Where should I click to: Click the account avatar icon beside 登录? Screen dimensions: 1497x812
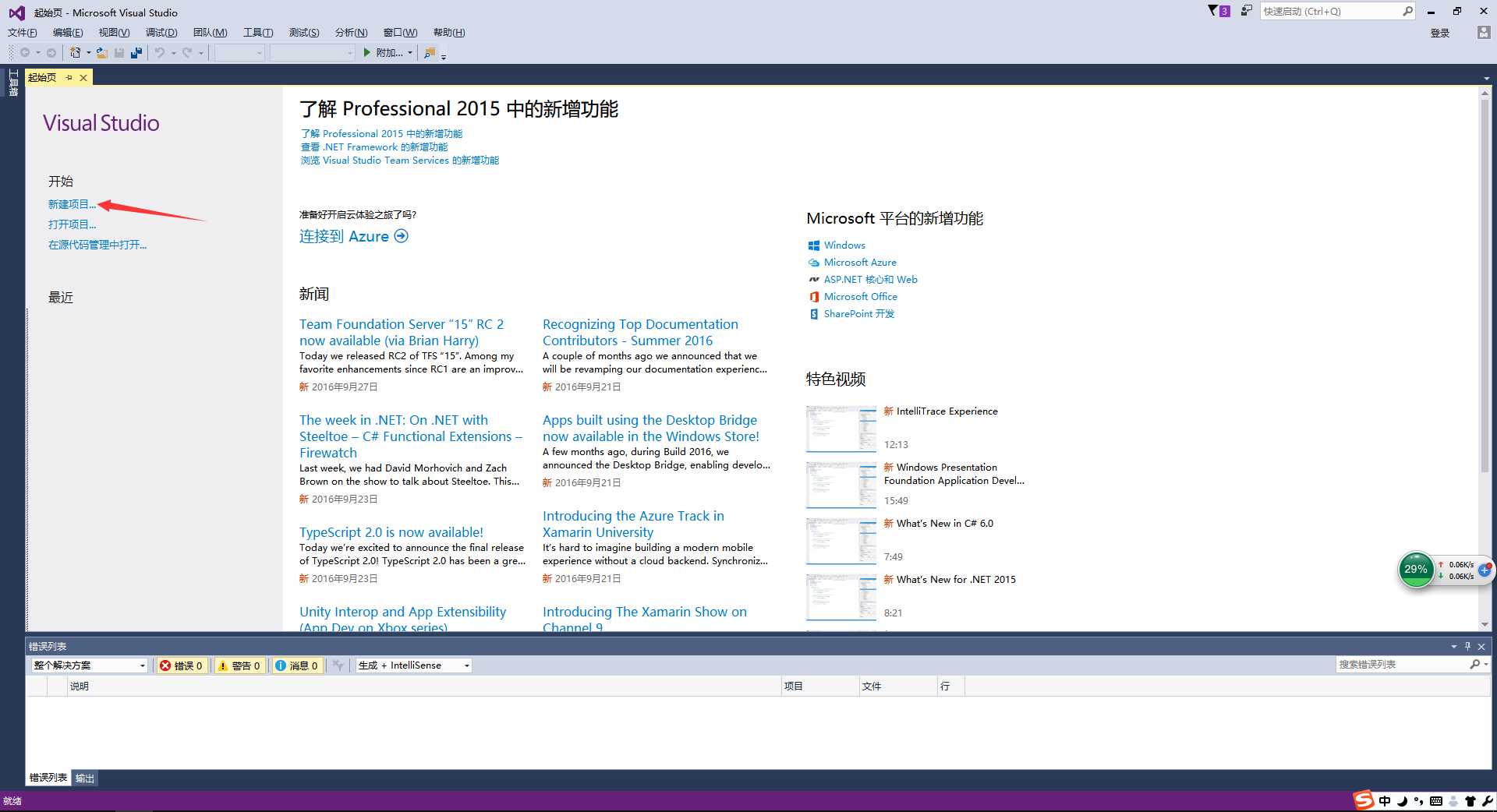(x=1483, y=33)
